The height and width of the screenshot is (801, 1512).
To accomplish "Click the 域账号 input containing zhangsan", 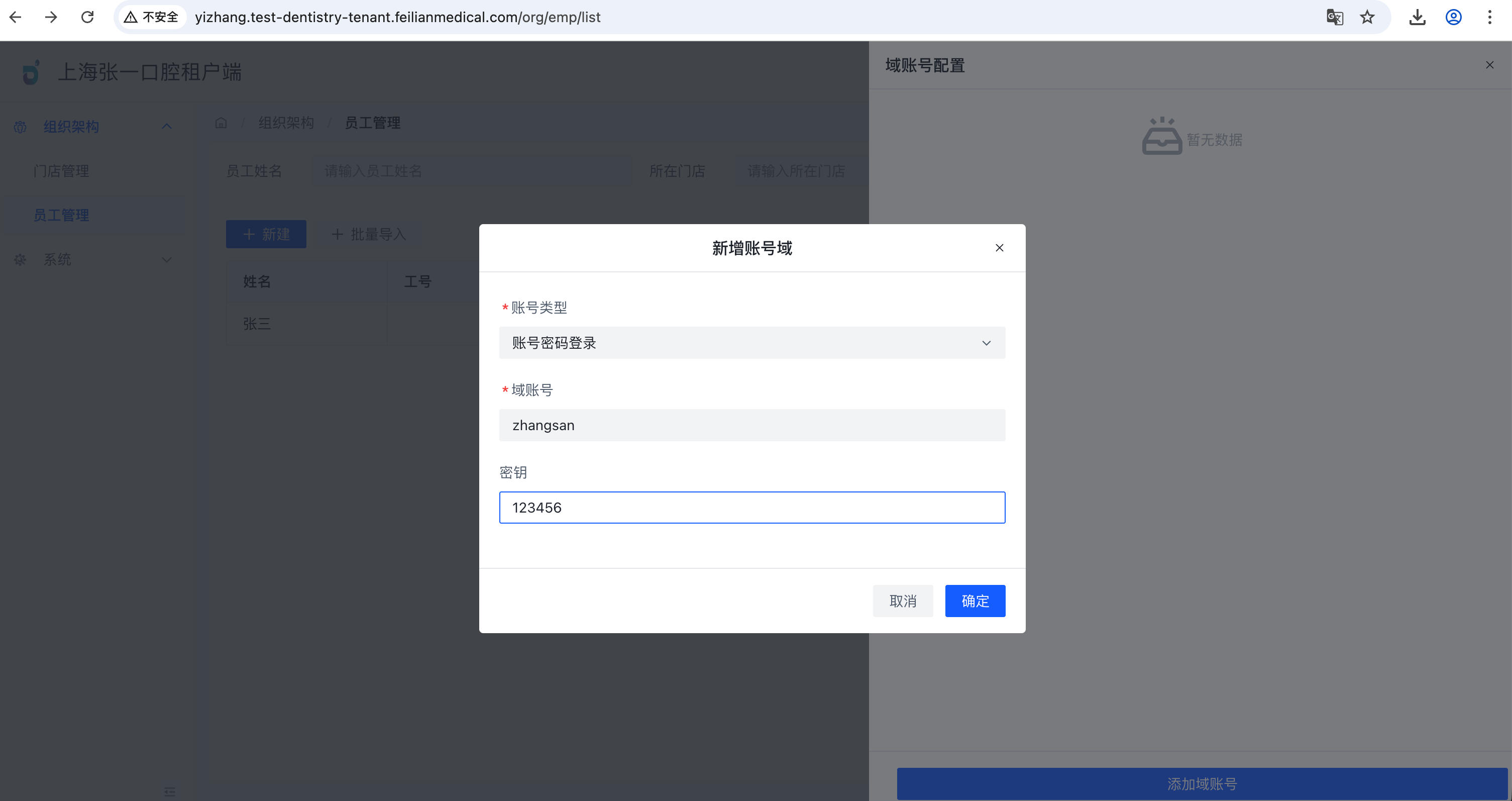I will [x=752, y=425].
